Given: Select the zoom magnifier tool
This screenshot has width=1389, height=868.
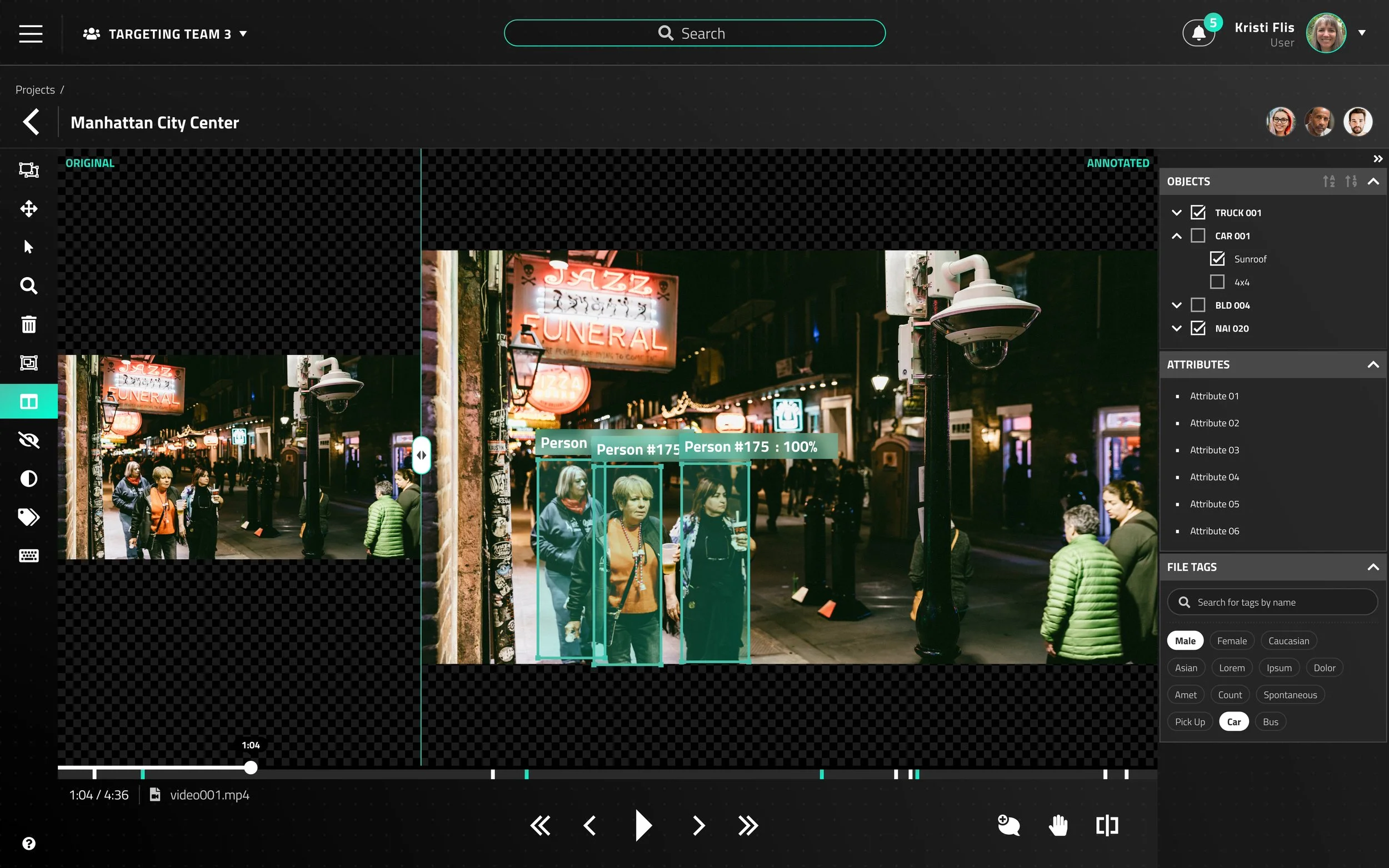Looking at the screenshot, I should (x=29, y=285).
